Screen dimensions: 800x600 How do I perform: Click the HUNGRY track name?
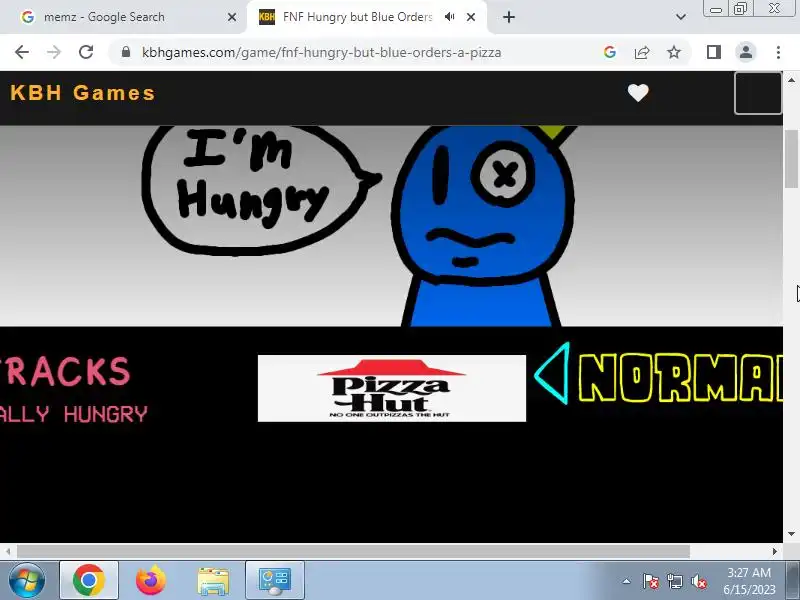pyautogui.click(x=105, y=414)
